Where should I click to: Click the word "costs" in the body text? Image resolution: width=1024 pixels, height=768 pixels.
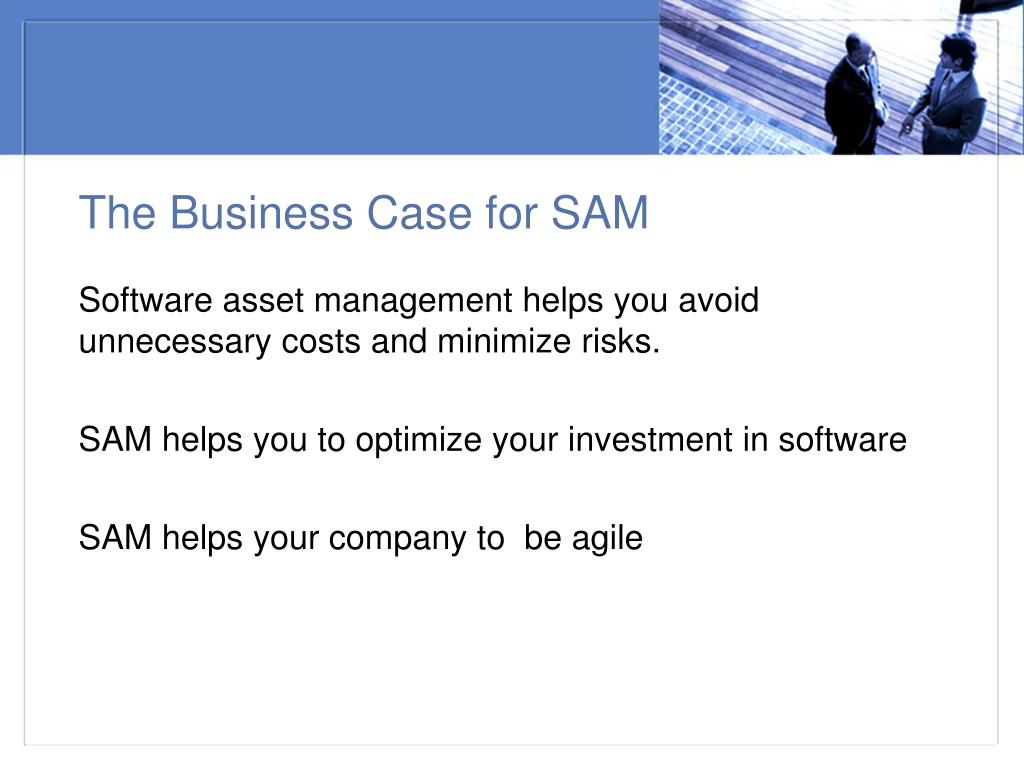coord(321,342)
